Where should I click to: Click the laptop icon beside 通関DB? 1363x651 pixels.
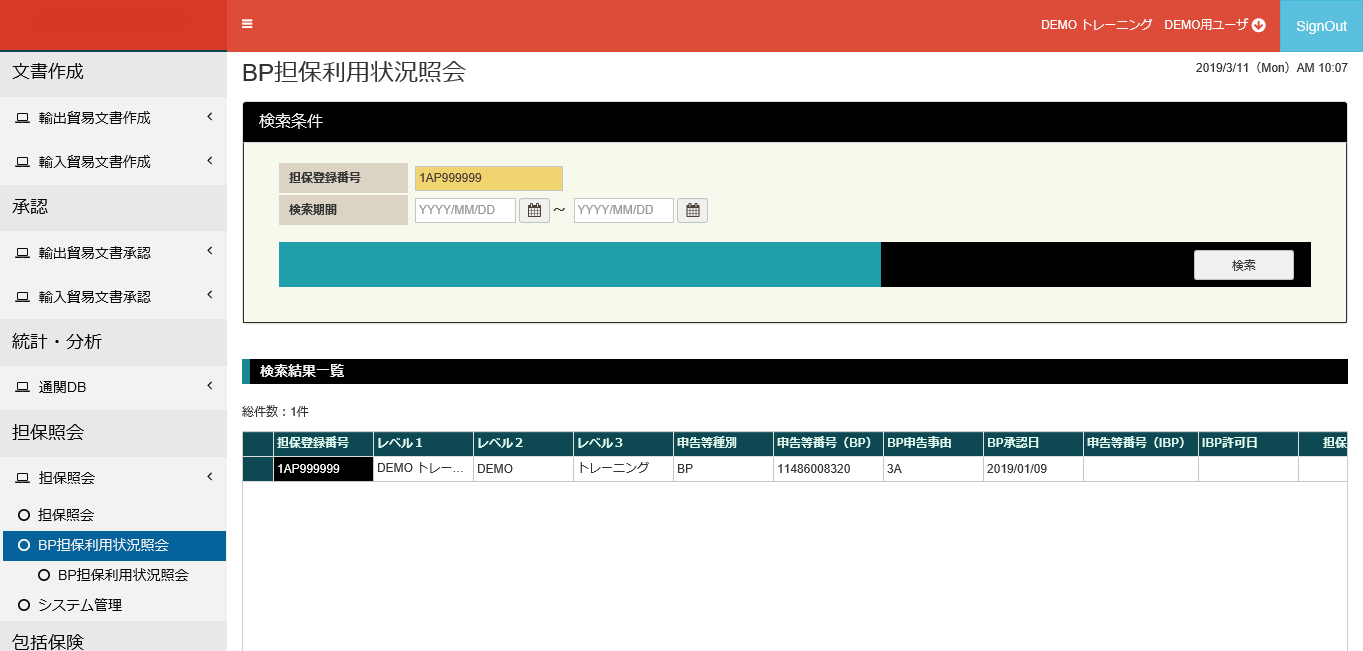[x=22, y=387]
